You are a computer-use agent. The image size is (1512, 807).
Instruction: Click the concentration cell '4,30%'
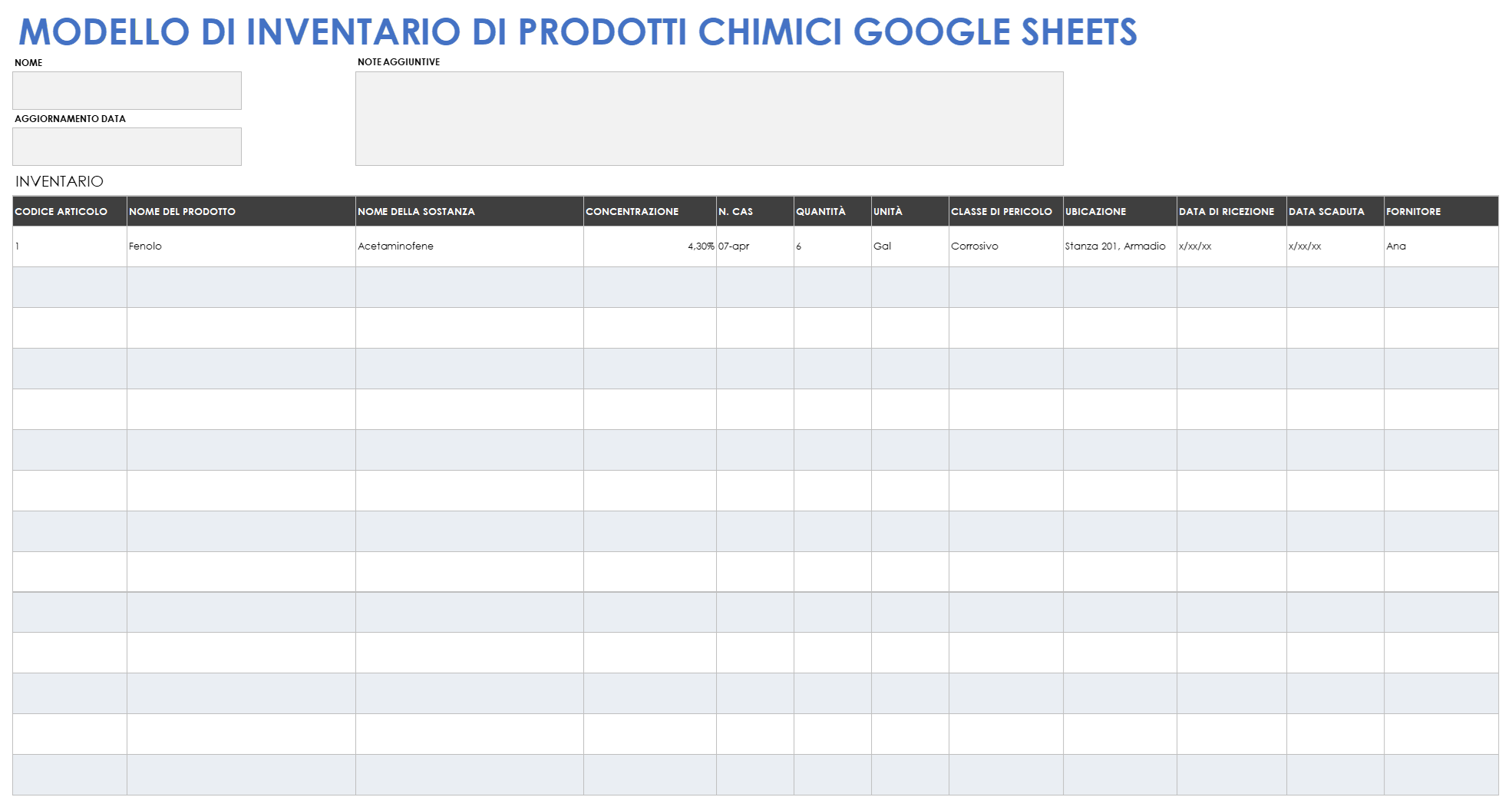click(x=650, y=246)
